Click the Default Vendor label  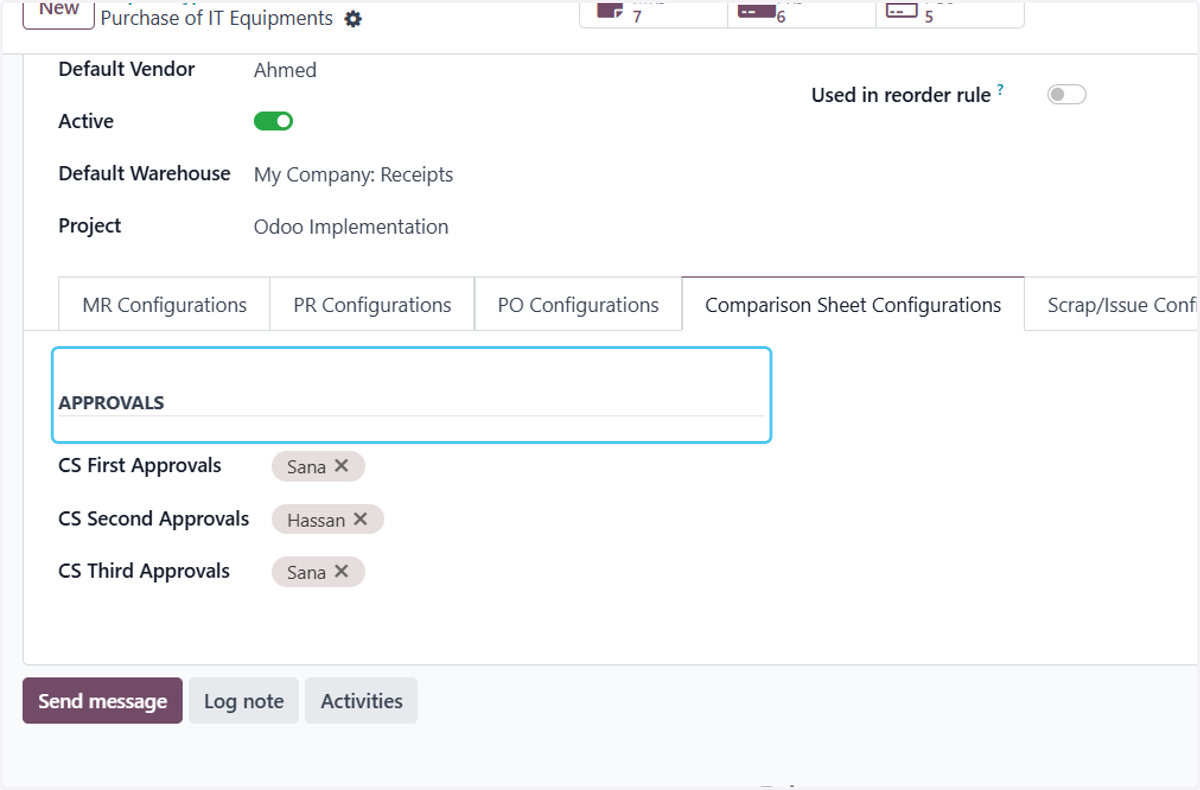(x=127, y=69)
